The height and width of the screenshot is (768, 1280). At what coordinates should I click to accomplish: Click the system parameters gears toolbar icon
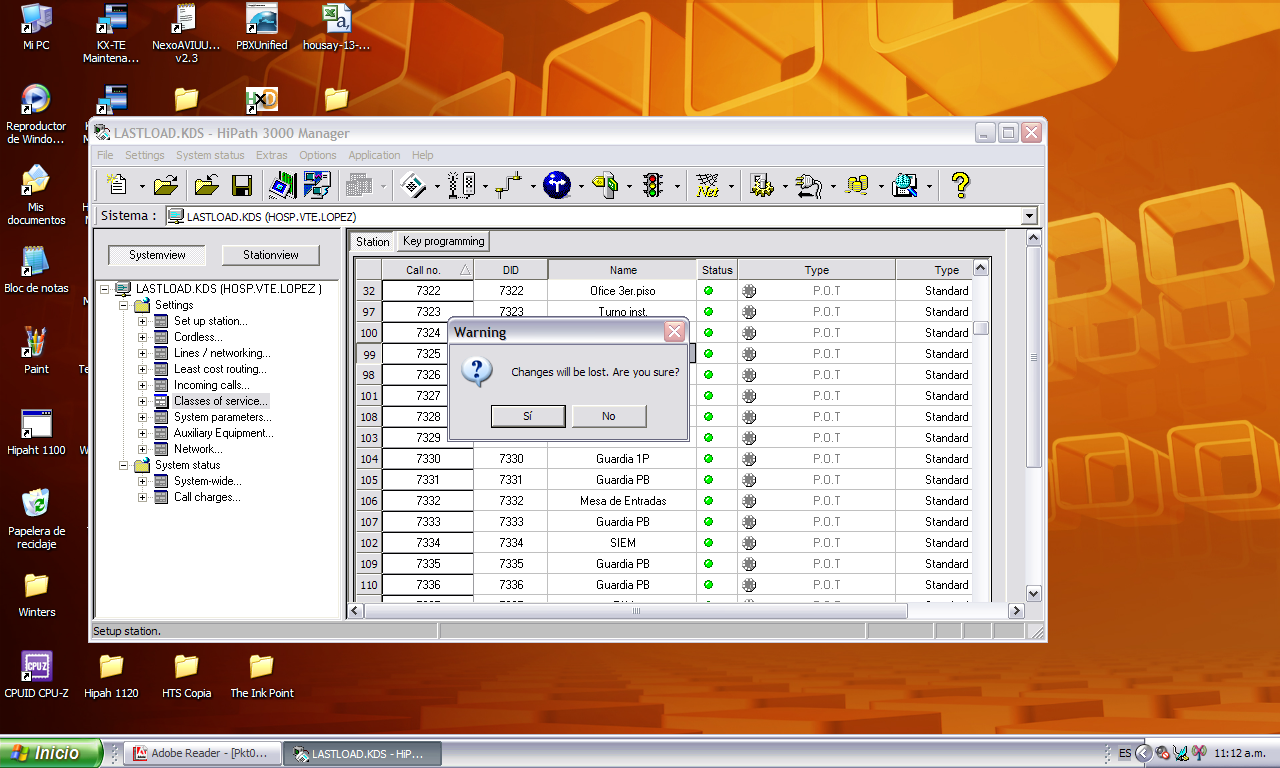(762, 185)
